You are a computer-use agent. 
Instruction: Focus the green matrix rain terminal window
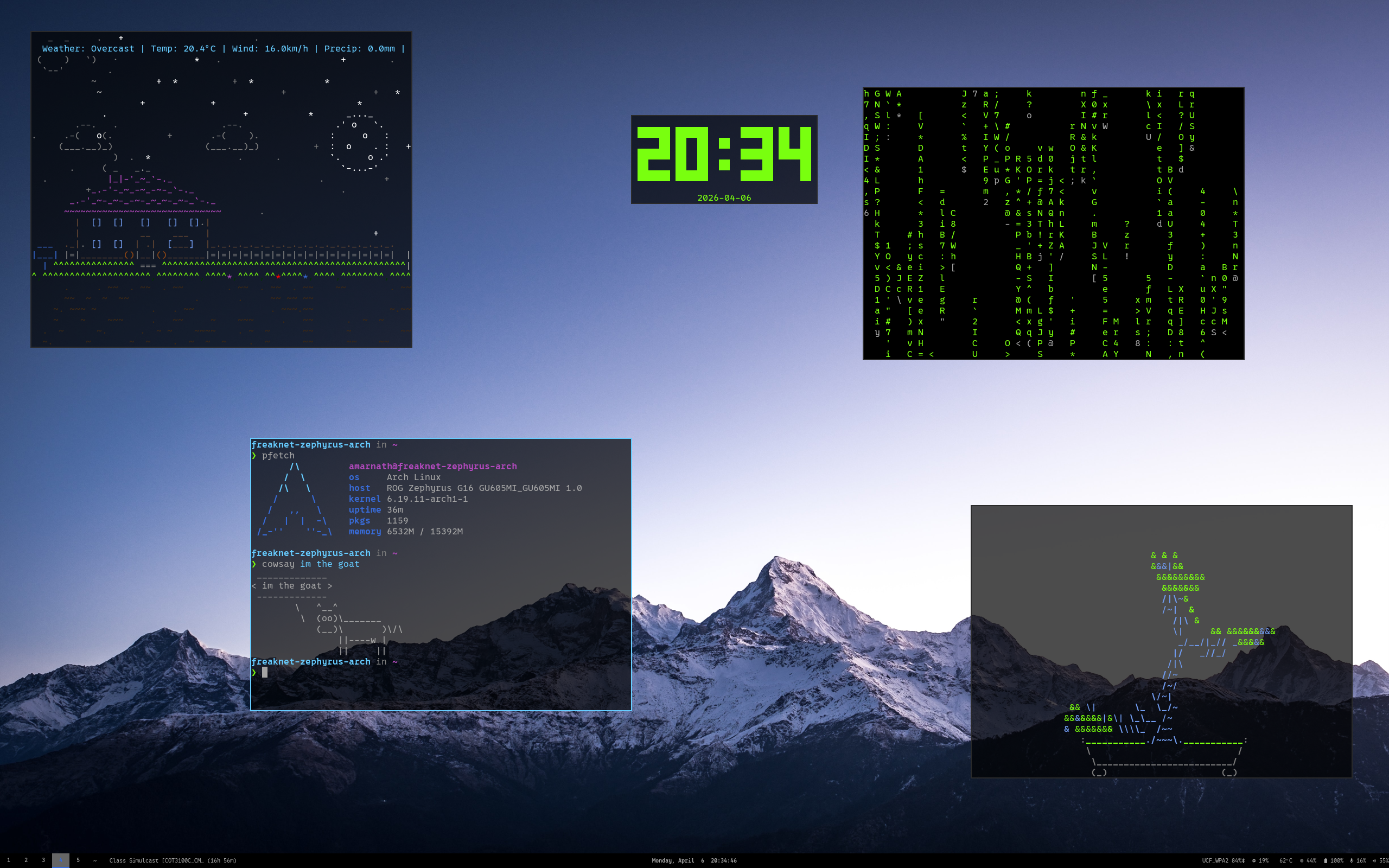[1053, 224]
